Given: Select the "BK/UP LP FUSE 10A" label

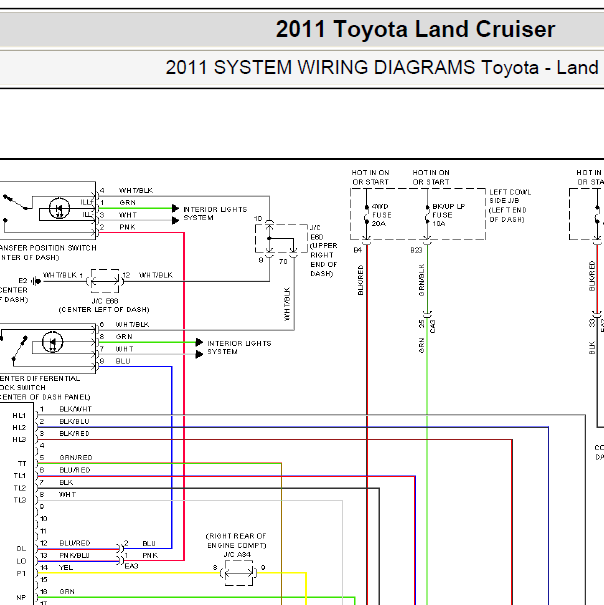Looking at the screenshot, I should pos(448,215).
